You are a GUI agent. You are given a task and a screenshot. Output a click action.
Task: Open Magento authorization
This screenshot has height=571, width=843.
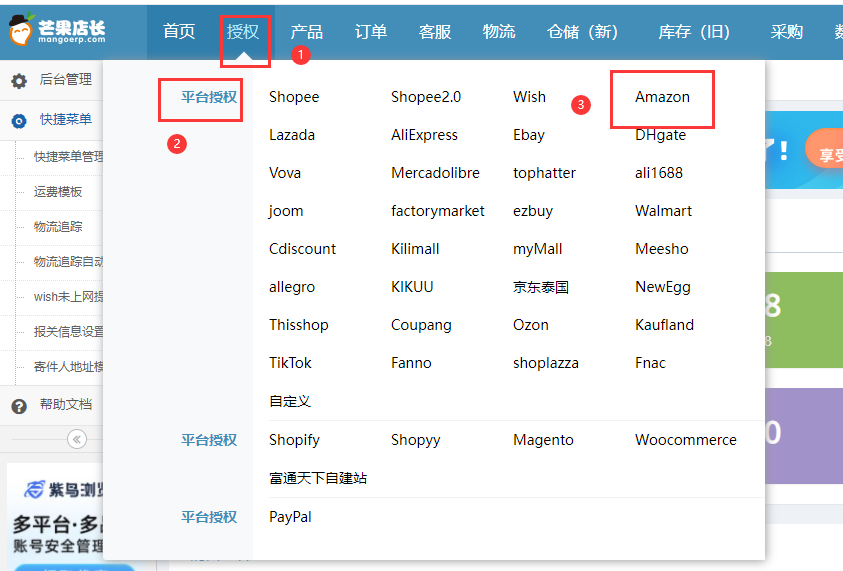point(544,440)
